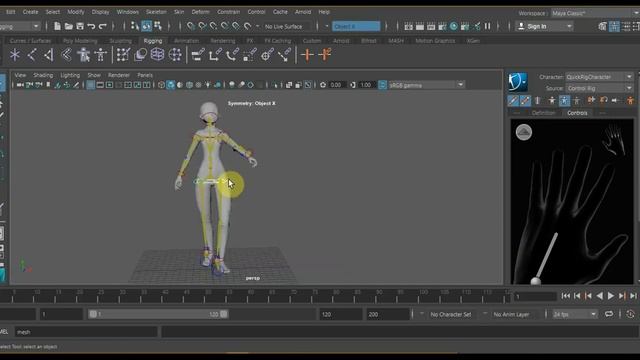Open the Quick Rig shelf icon
Screen dimensions: 640x360
(x=84, y=55)
